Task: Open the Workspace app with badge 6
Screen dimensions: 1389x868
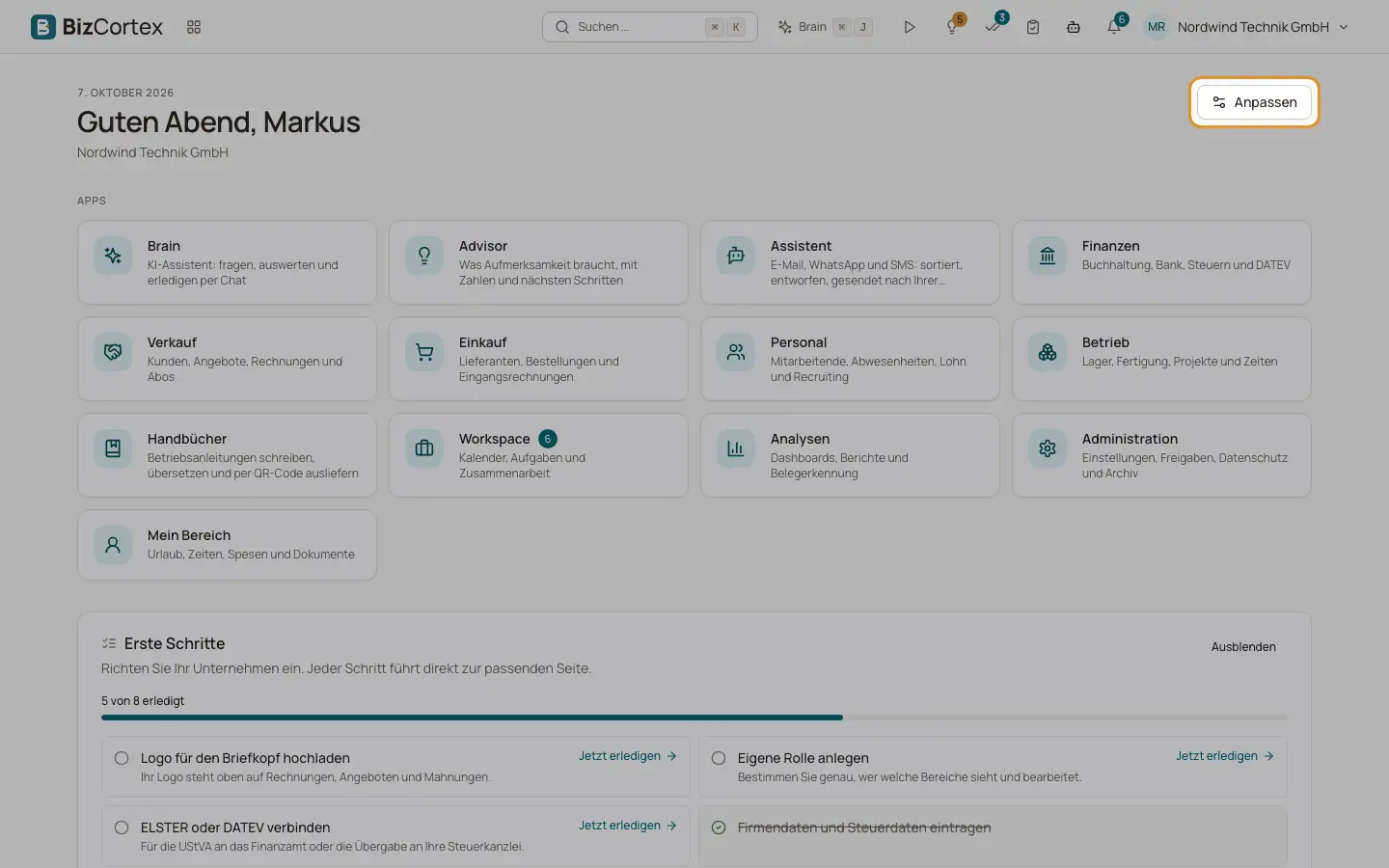Action: pyautogui.click(x=538, y=455)
